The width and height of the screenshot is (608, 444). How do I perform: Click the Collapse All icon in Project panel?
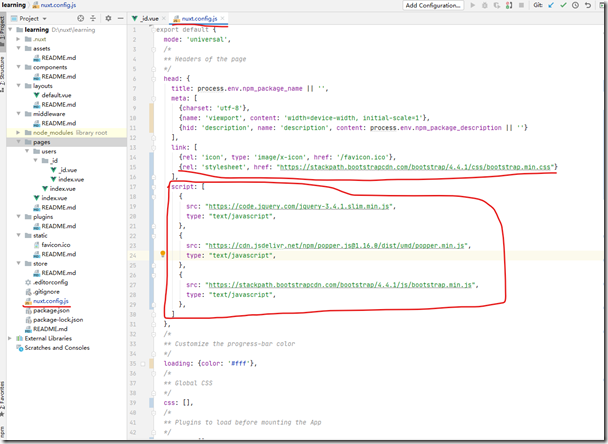93,18
